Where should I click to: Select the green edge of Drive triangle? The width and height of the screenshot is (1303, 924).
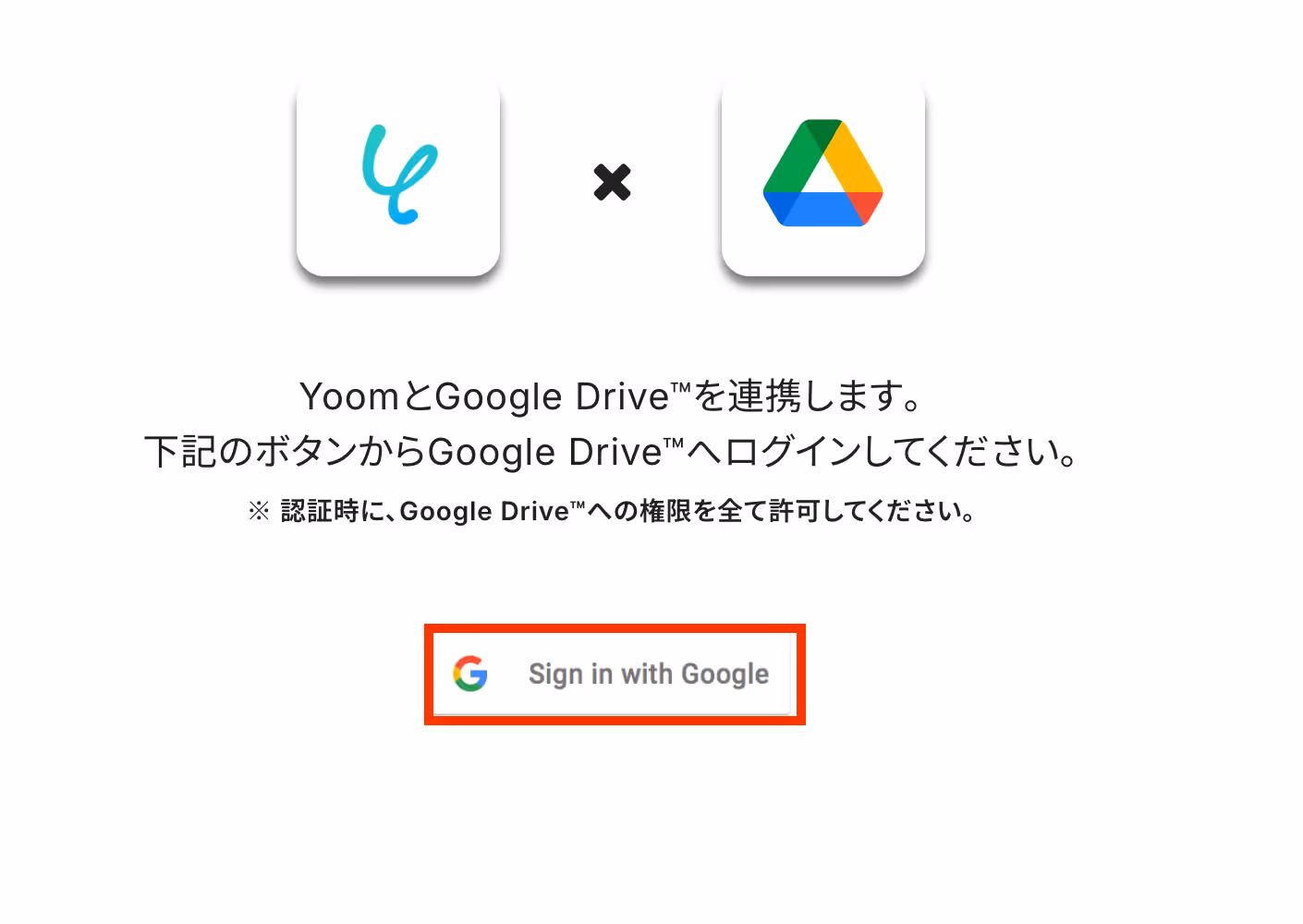[x=793, y=155]
